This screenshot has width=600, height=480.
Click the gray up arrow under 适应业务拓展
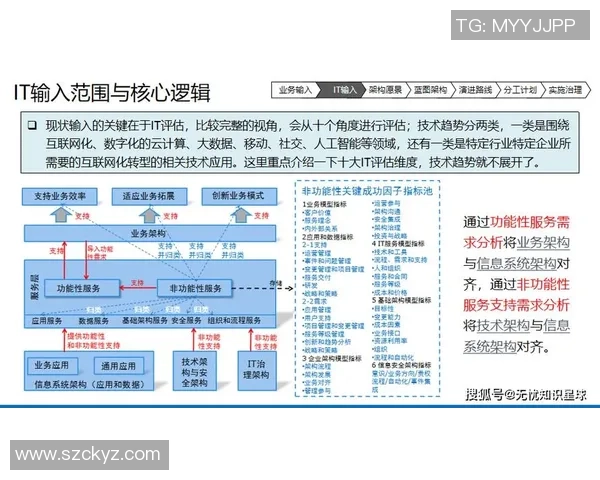[x=150, y=215]
